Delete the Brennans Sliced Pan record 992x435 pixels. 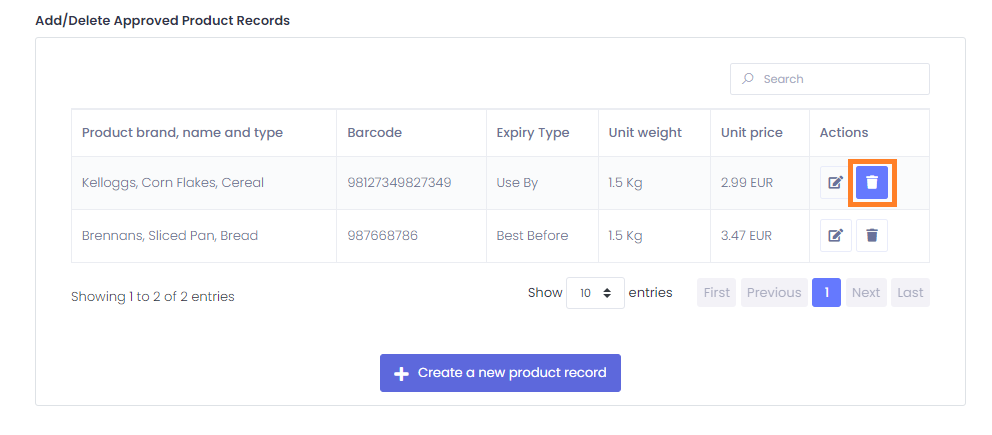pyautogui.click(x=872, y=236)
